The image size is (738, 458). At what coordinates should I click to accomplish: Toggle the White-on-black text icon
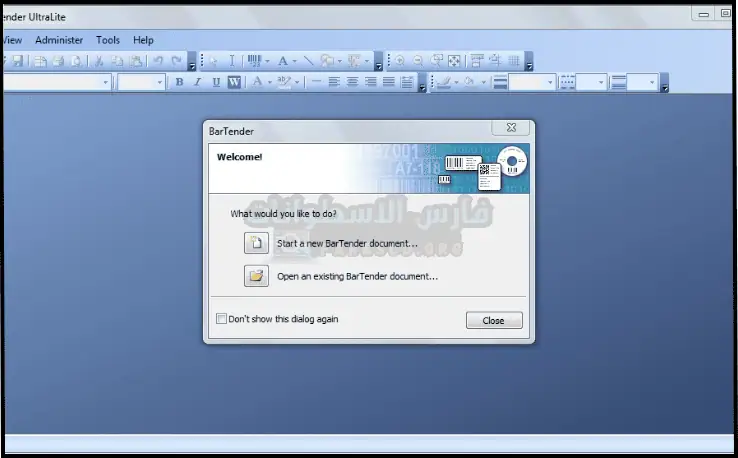click(x=234, y=82)
